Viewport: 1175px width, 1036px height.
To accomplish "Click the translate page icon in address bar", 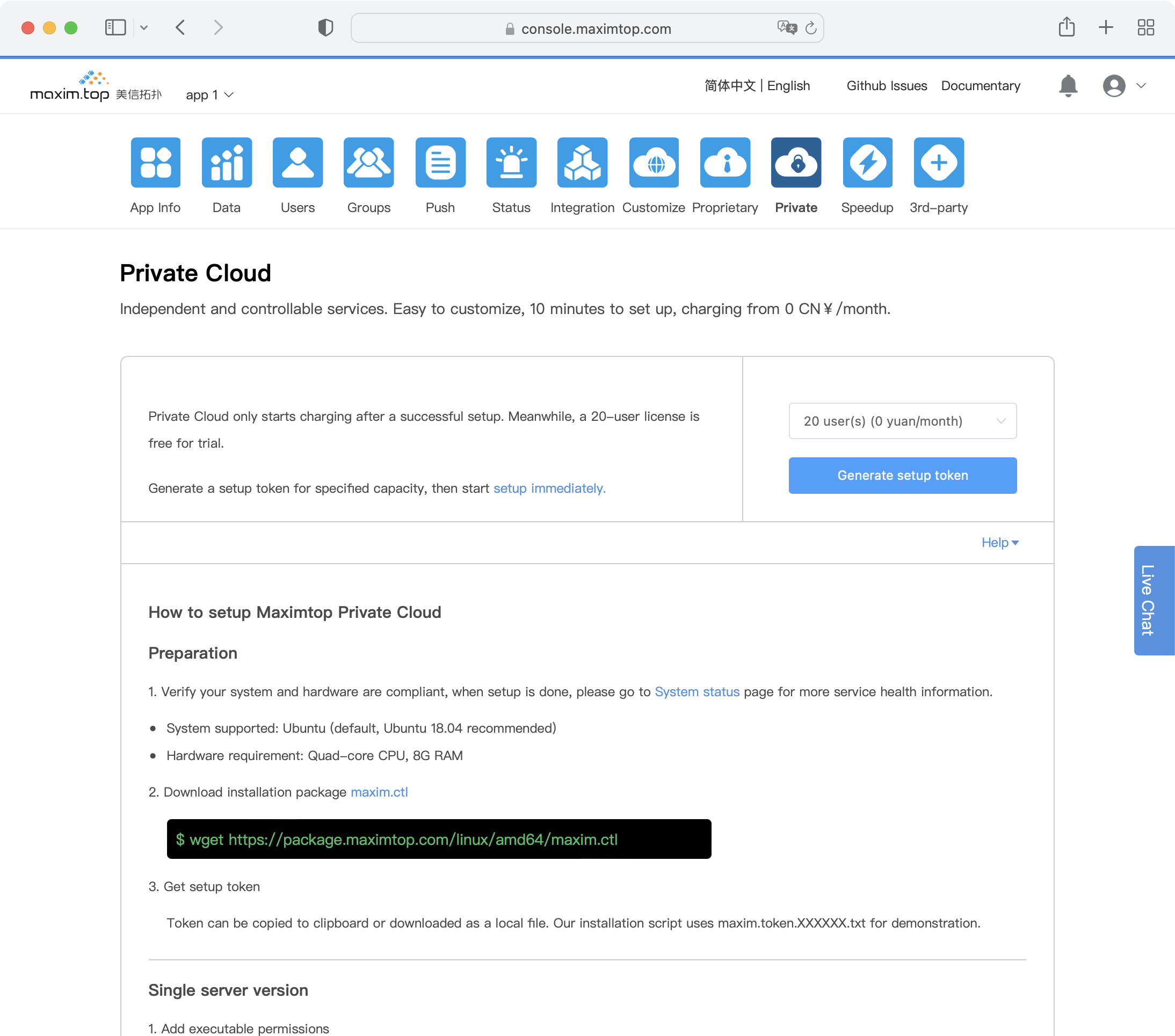I will pyautogui.click(x=787, y=27).
